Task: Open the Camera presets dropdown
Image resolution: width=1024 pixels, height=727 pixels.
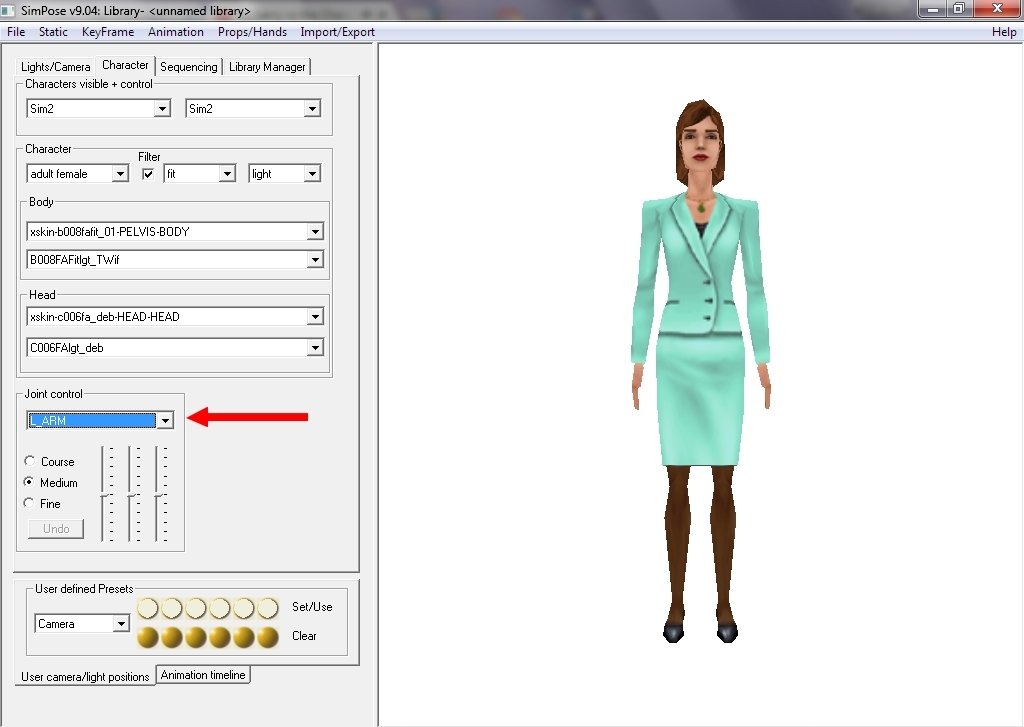Action: pos(121,624)
